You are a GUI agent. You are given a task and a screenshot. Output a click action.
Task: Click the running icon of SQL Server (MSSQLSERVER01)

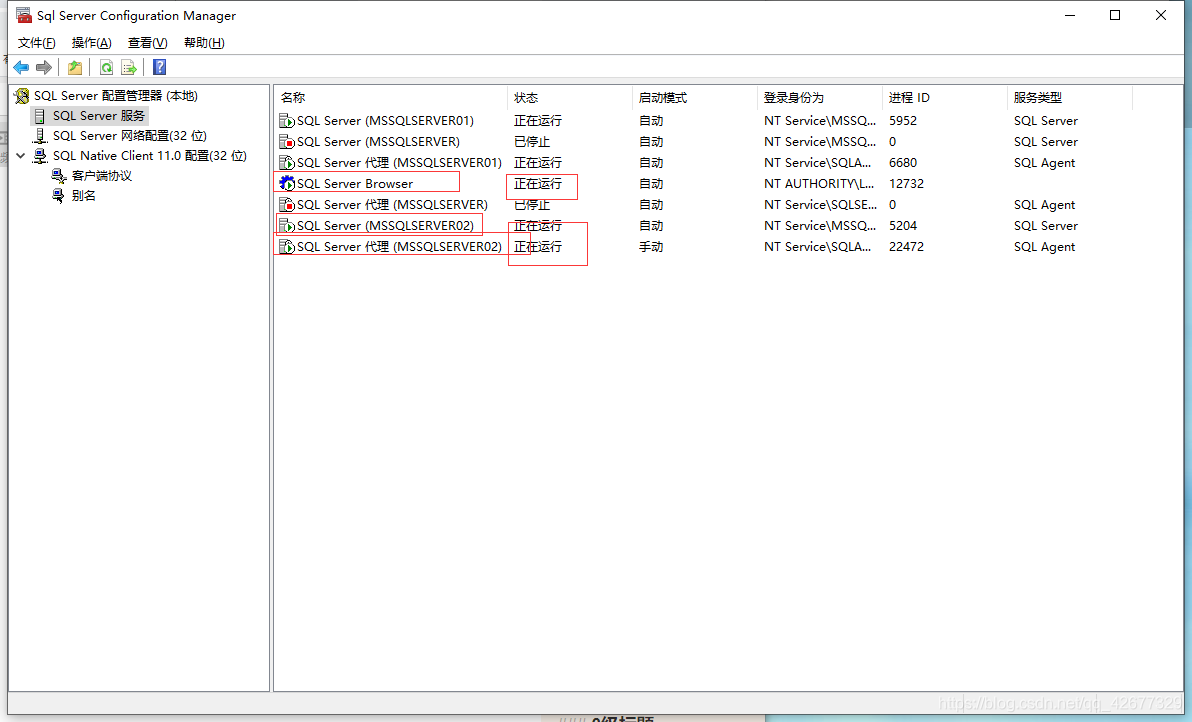click(287, 121)
